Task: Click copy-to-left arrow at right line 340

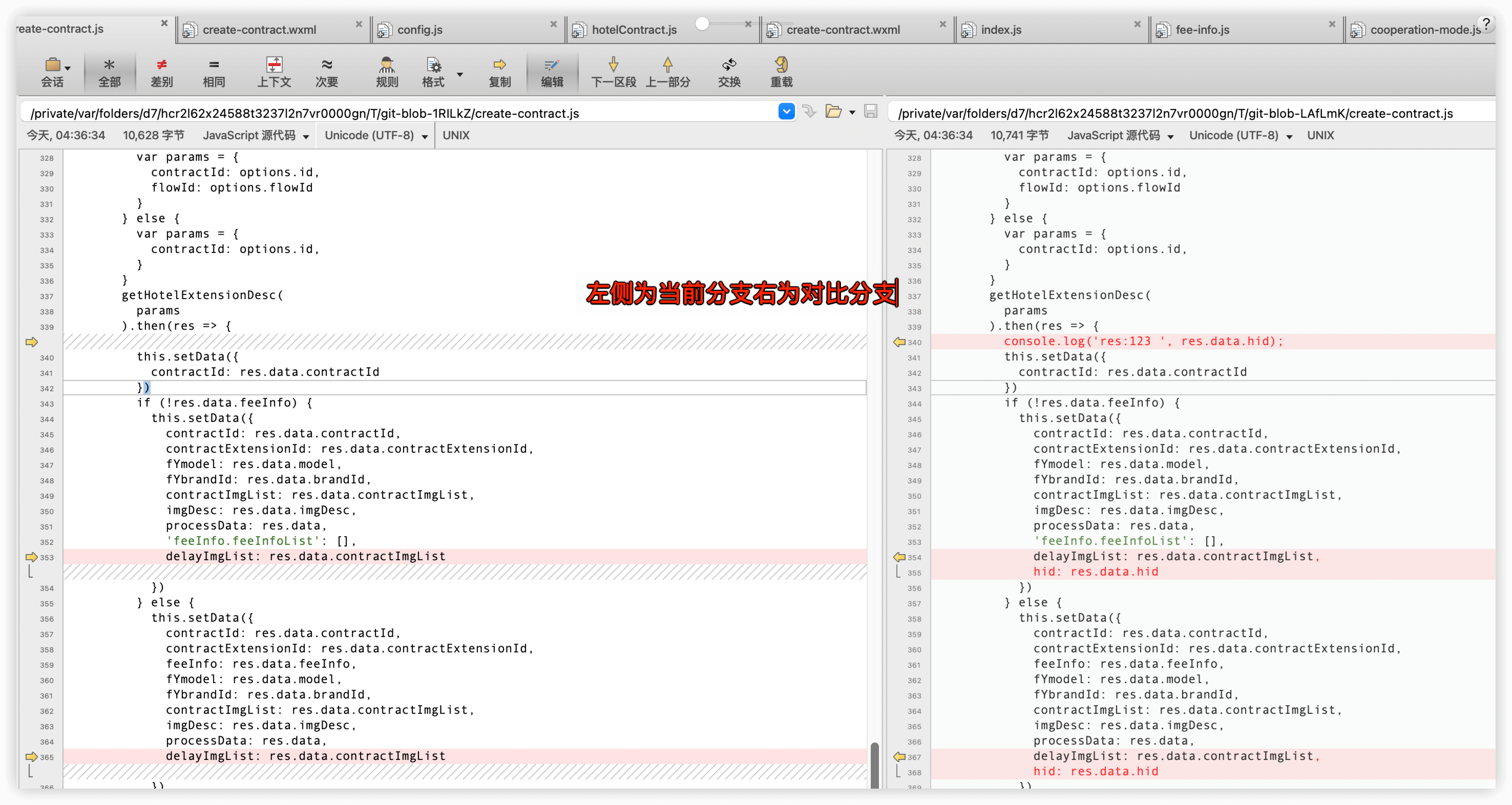Action: pos(899,342)
